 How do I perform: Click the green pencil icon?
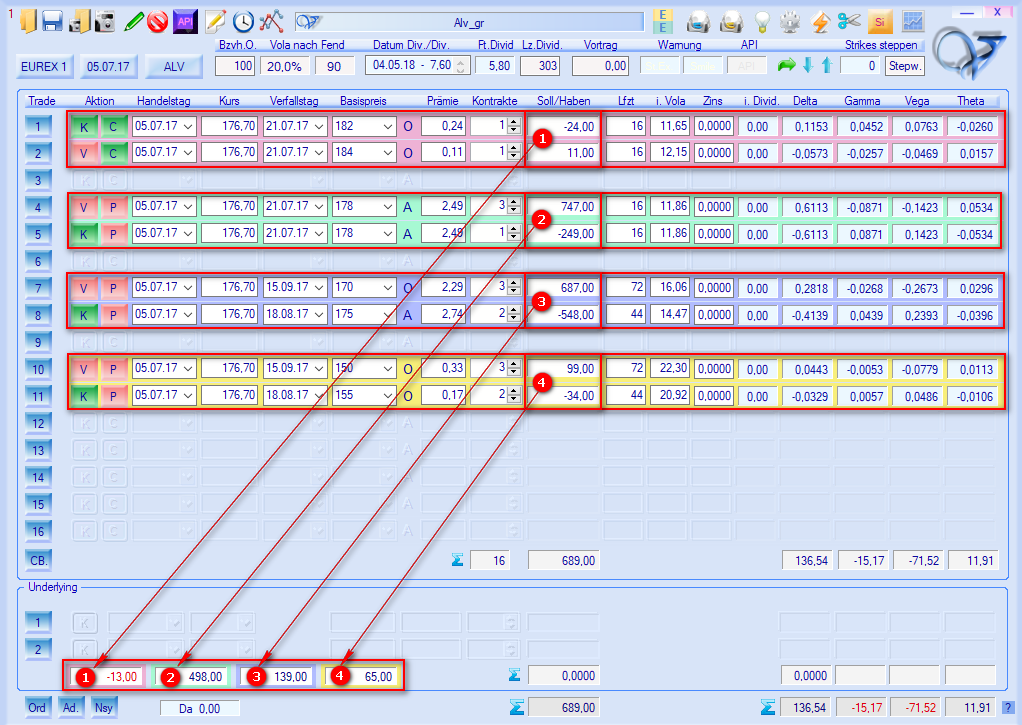pyautogui.click(x=133, y=20)
